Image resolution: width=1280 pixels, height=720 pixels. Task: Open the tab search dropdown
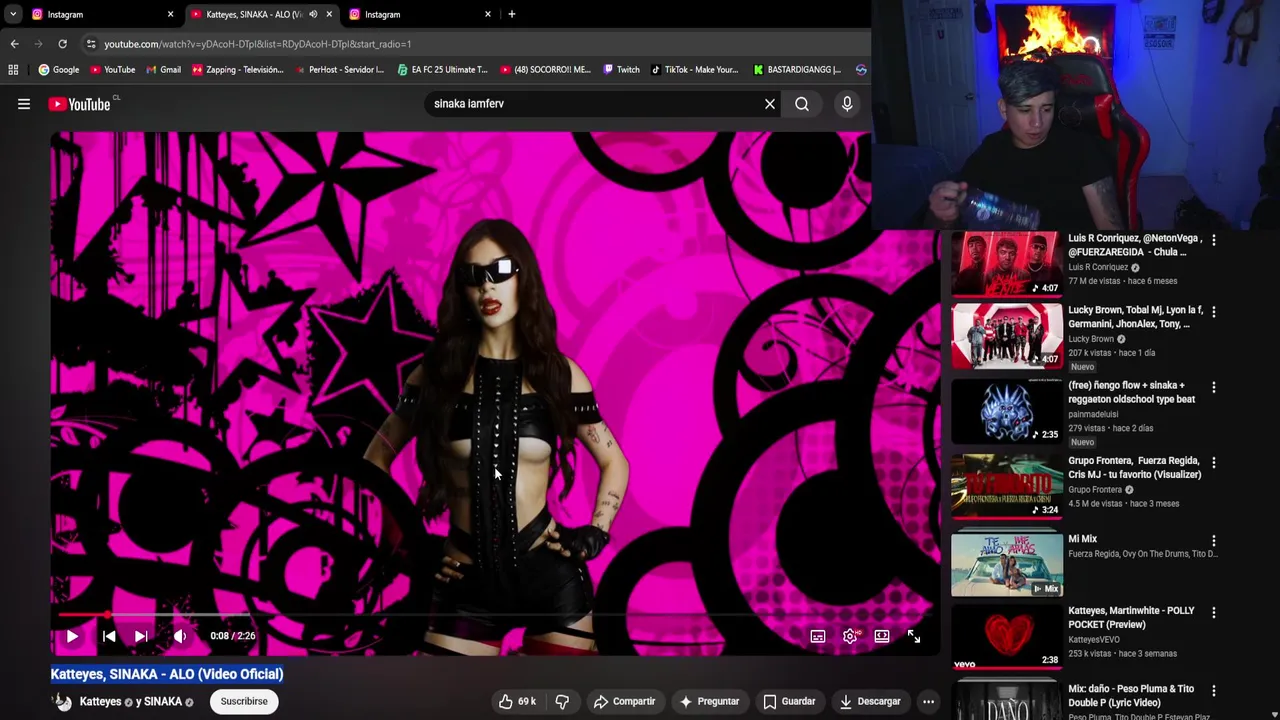pos(13,14)
